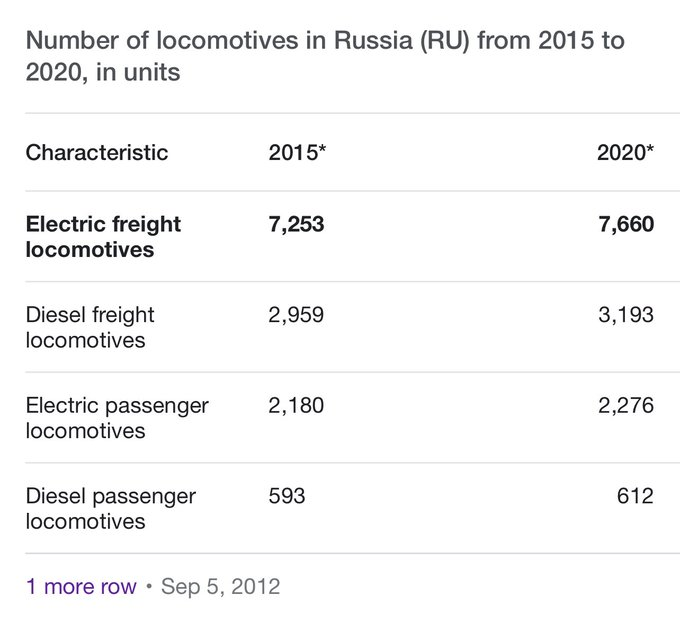Image resolution: width=680 pixels, height=622 pixels.
Task: Click the '2020, in units' title line
Action: 103,72
